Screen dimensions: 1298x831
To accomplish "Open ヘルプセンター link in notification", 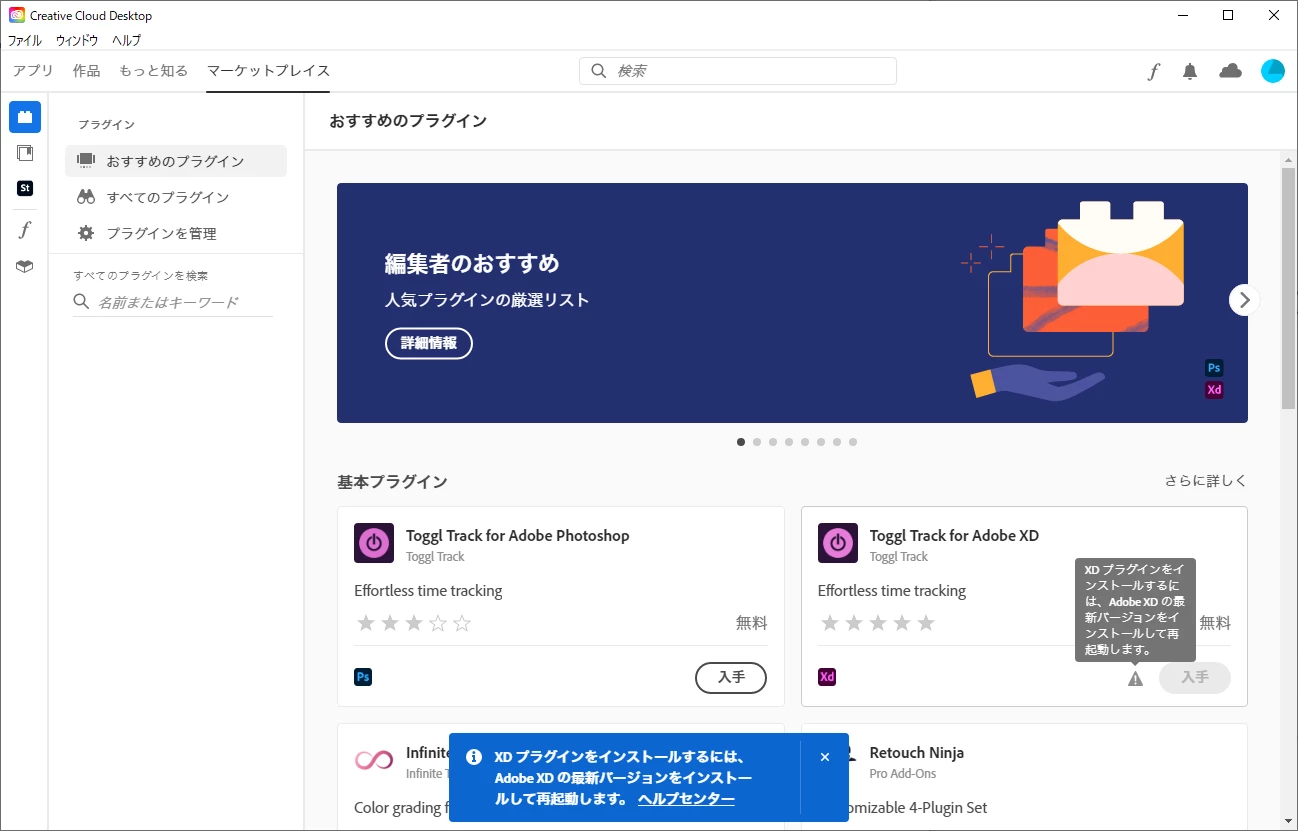I will click(x=686, y=799).
